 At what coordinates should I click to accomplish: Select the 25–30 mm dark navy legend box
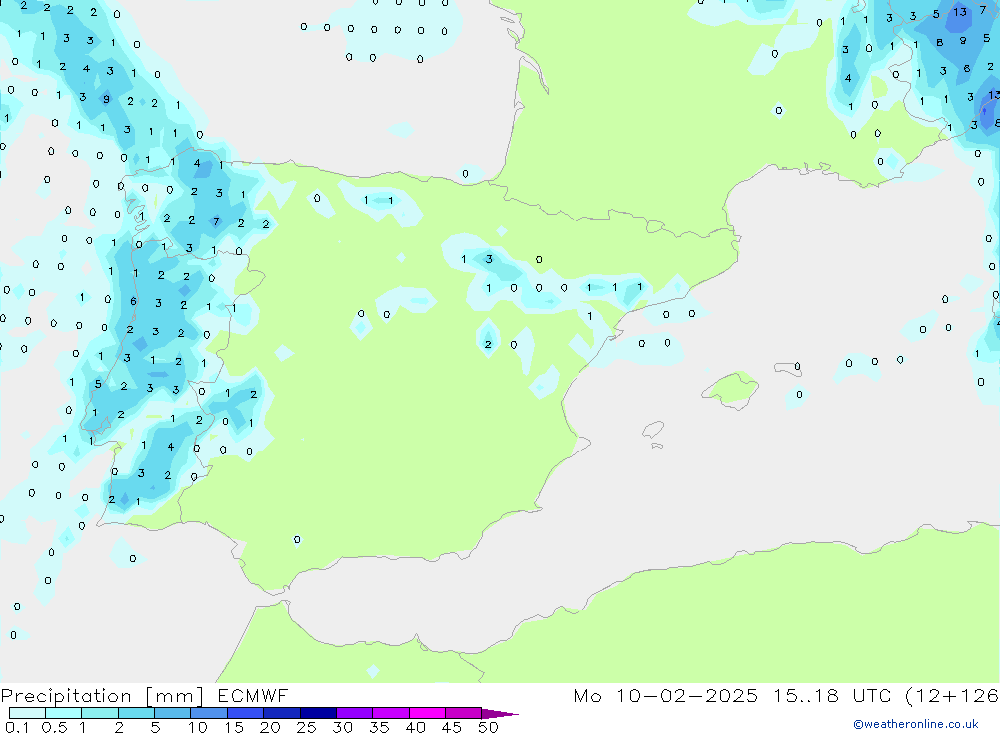318,713
